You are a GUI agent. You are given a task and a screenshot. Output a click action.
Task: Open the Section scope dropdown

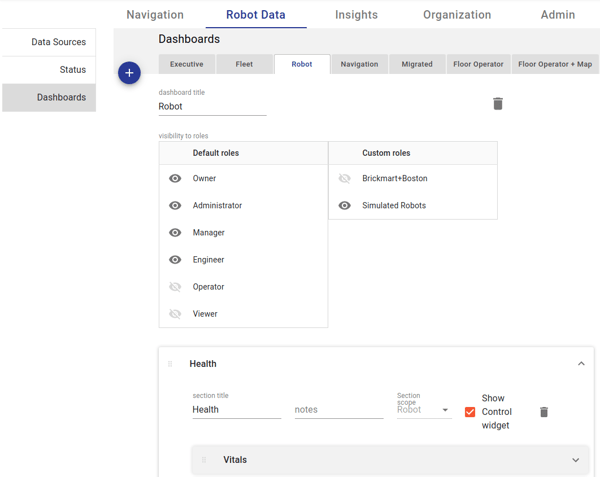[424, 410]
